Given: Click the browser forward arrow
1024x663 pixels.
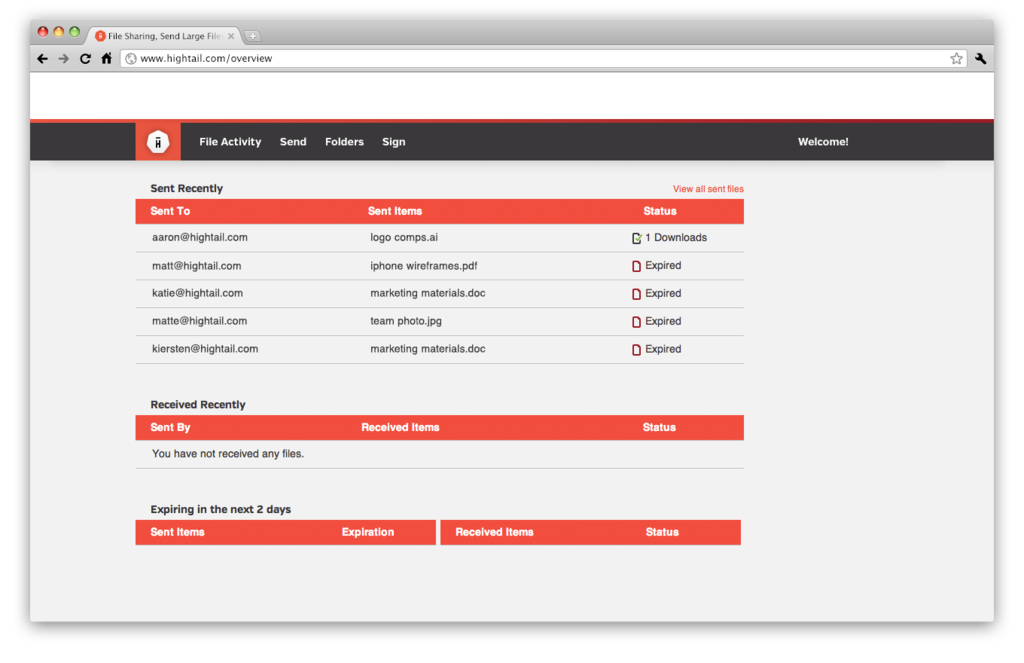Looking at the screenshot, I should pos(64,59).
